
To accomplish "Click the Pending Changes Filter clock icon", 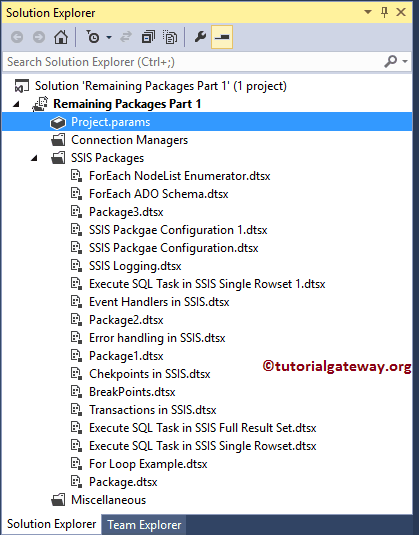I will point(93,37).
